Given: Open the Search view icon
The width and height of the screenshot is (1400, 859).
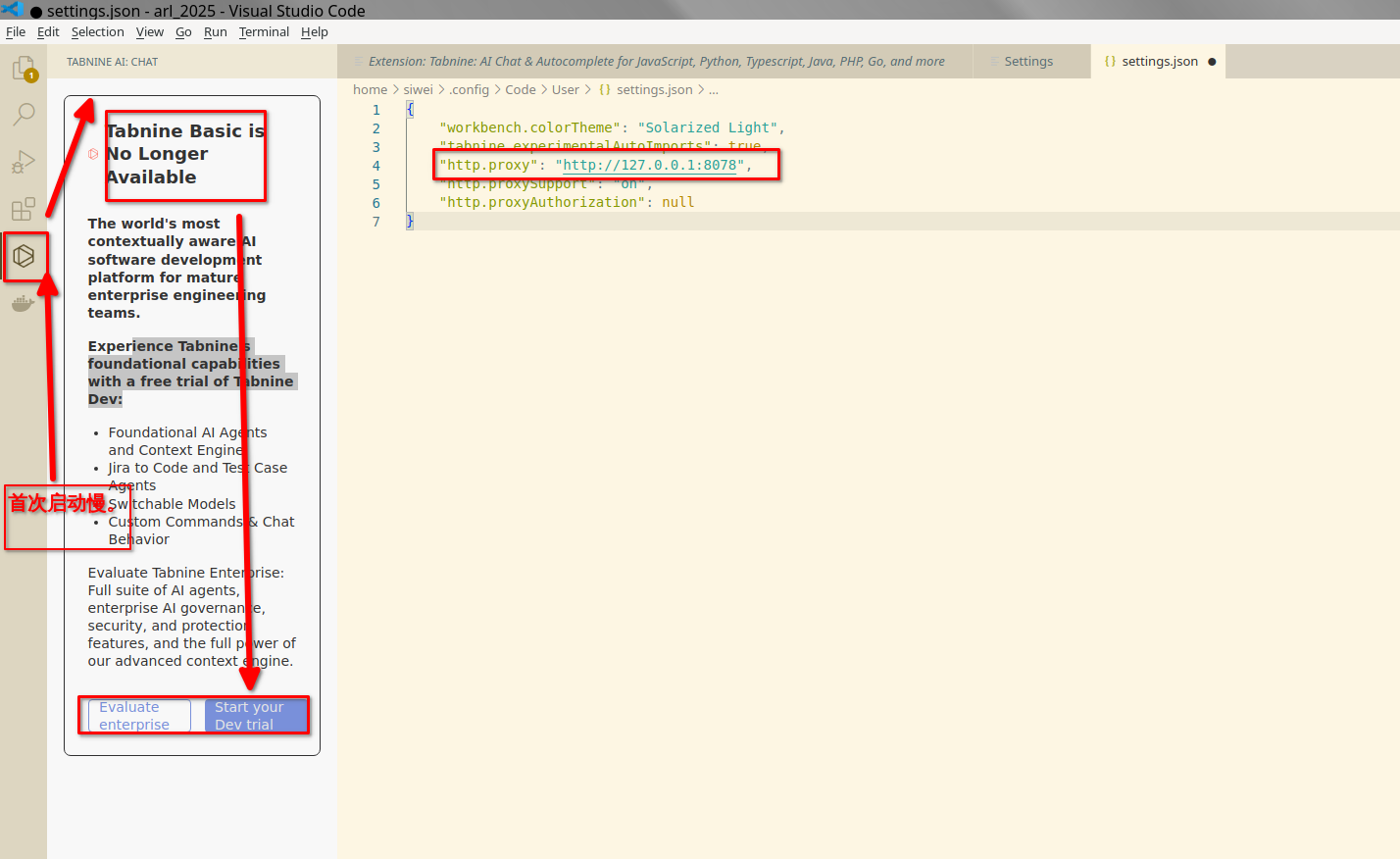Looking at the screenshot, I should click(x=24, y=115).
